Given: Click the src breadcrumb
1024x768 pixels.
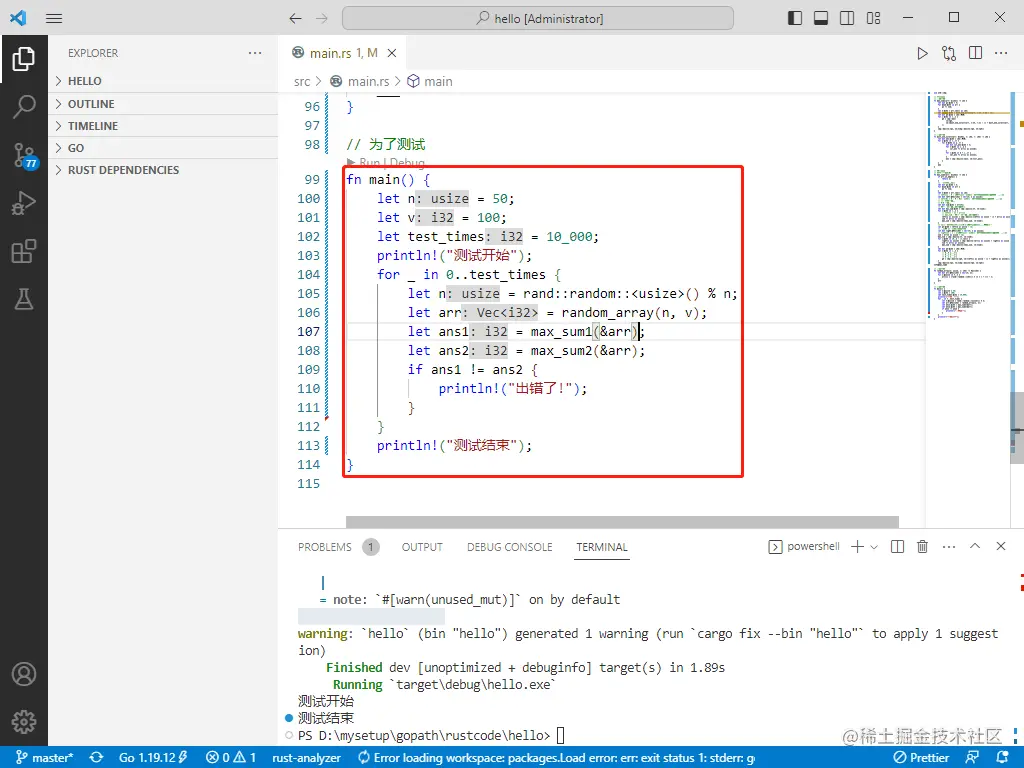Looking at the screenshot, I should tap(302, 82).
